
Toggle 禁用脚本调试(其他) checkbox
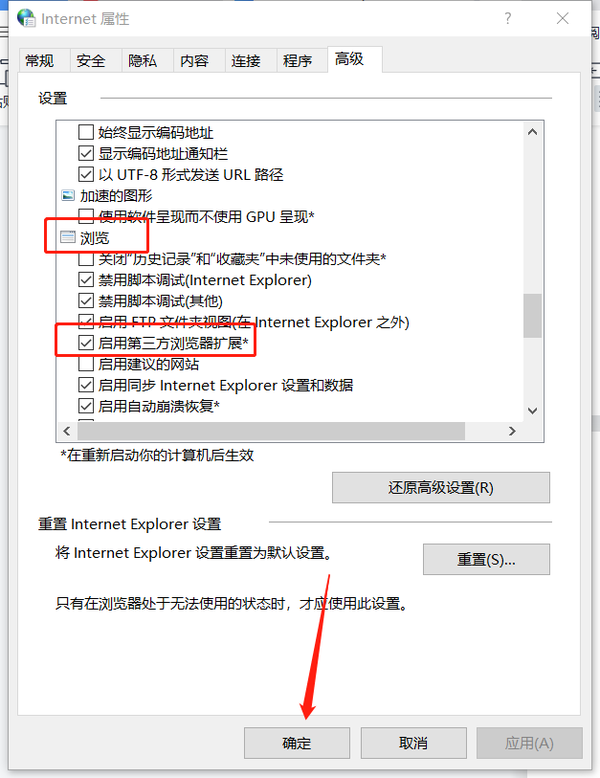coord(86,301)
